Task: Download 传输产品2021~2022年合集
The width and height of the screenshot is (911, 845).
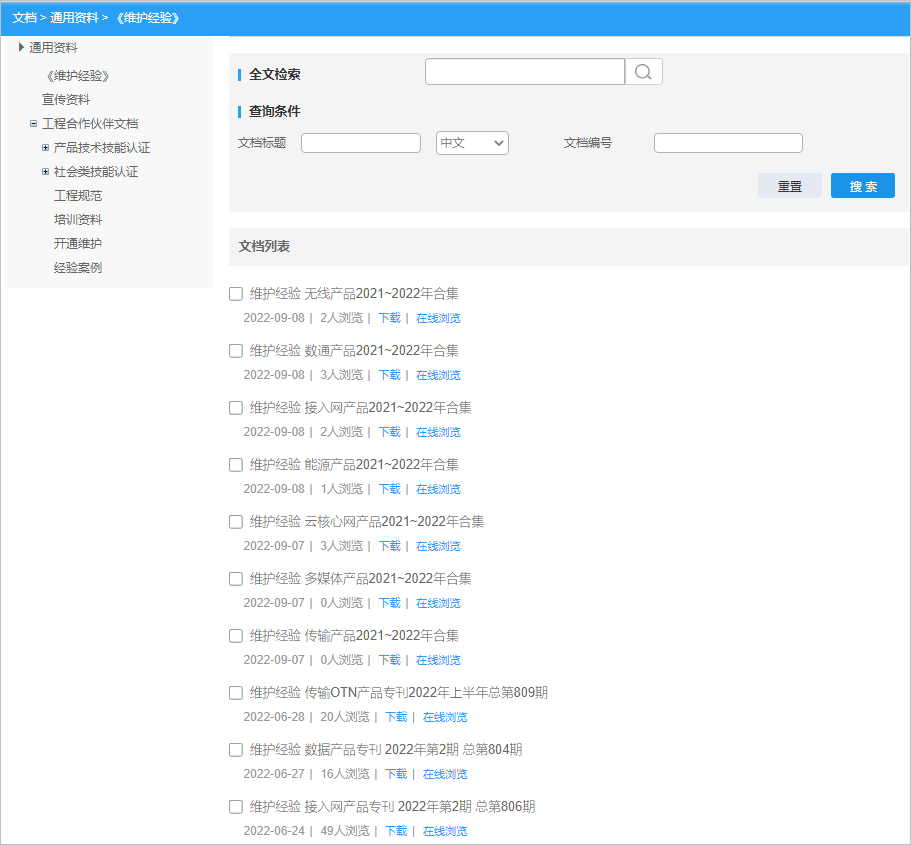Action: point(390,660)
